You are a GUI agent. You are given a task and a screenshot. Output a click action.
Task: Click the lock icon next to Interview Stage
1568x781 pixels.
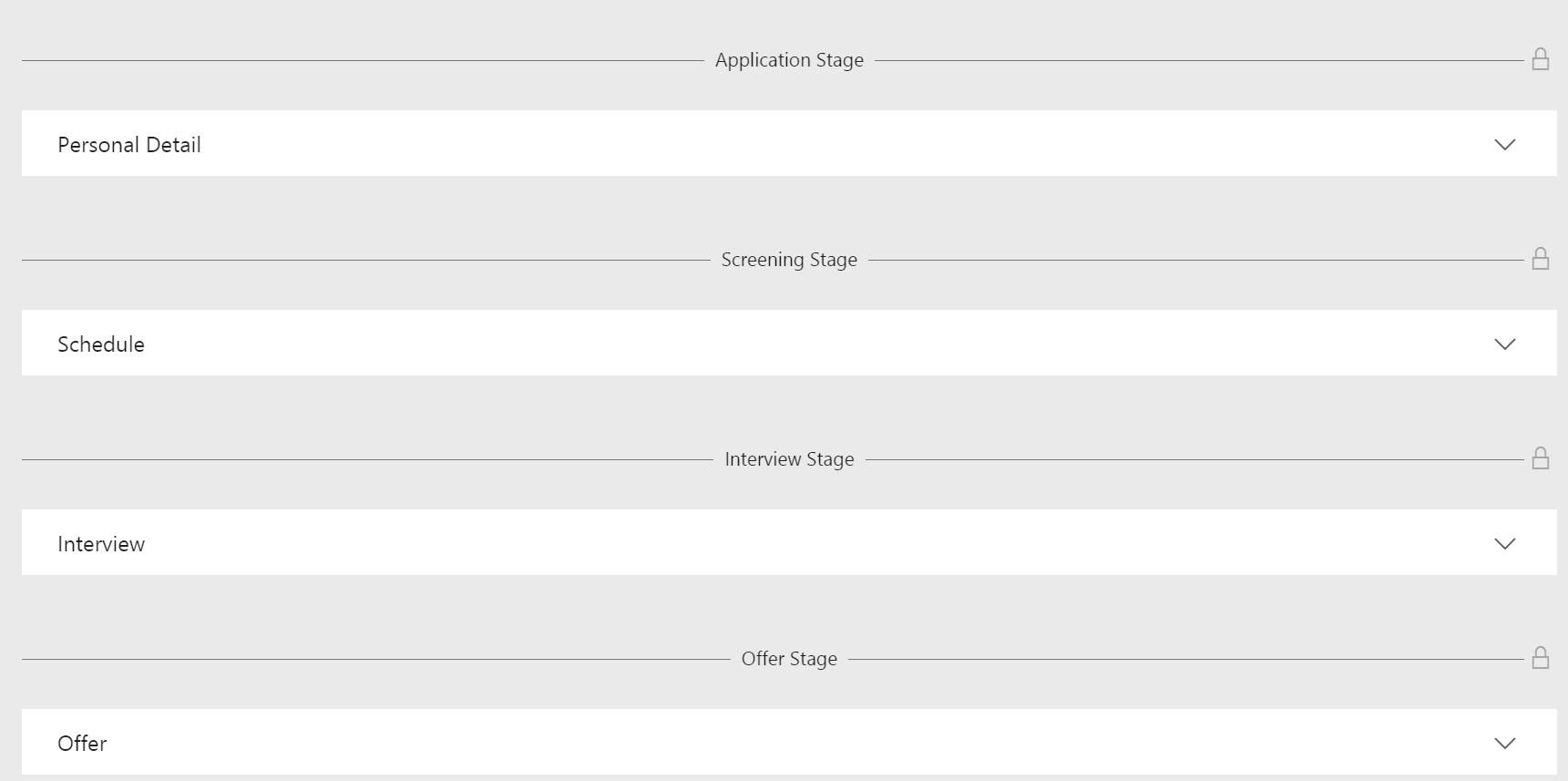(1541, 457)
